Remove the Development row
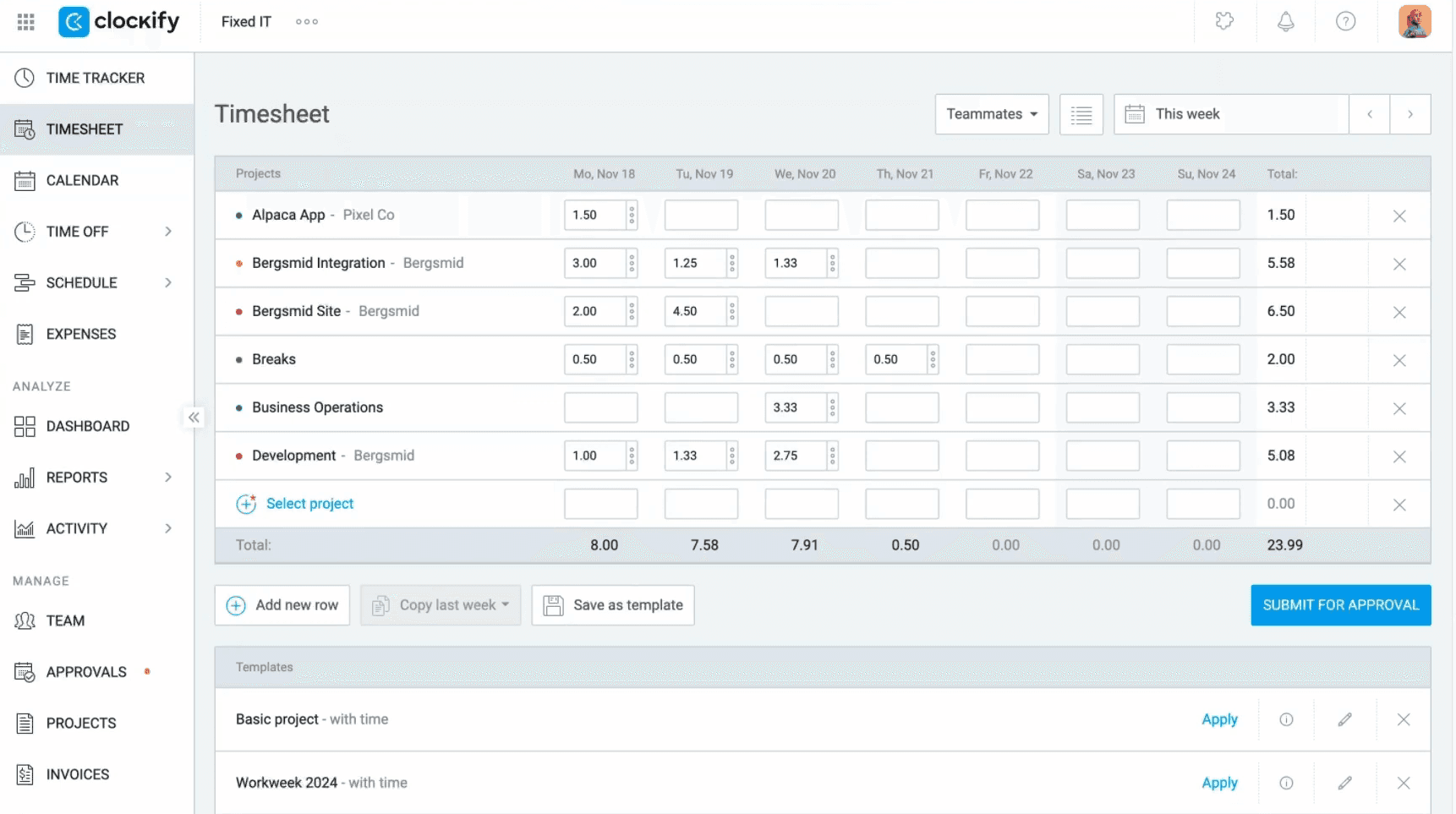Image resolution: width=1456 pixels, height=814 pixels. point(1399,456)
